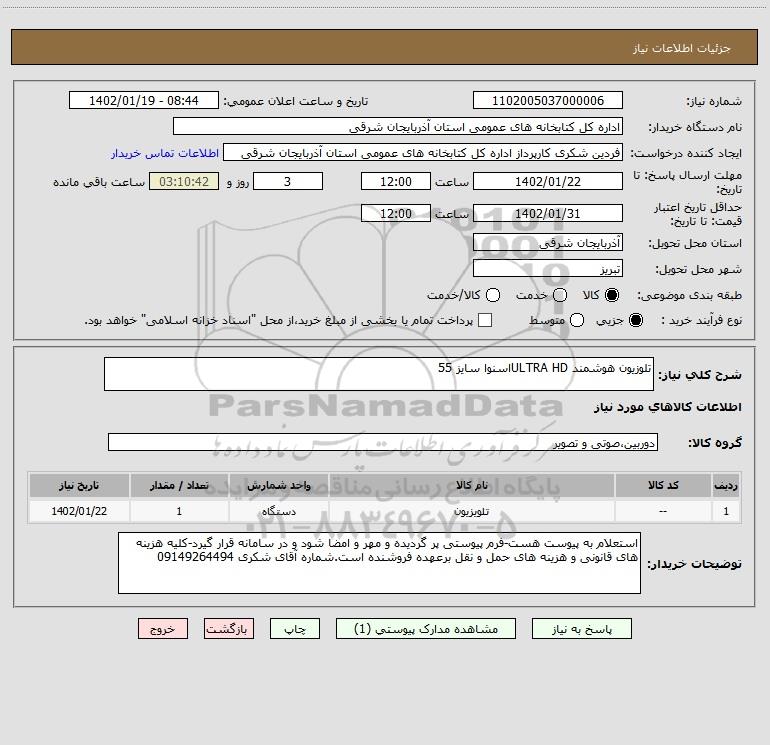Click the response deadline hour 12:00 field
Screen dimensions: 770x745
pos(396,181)
